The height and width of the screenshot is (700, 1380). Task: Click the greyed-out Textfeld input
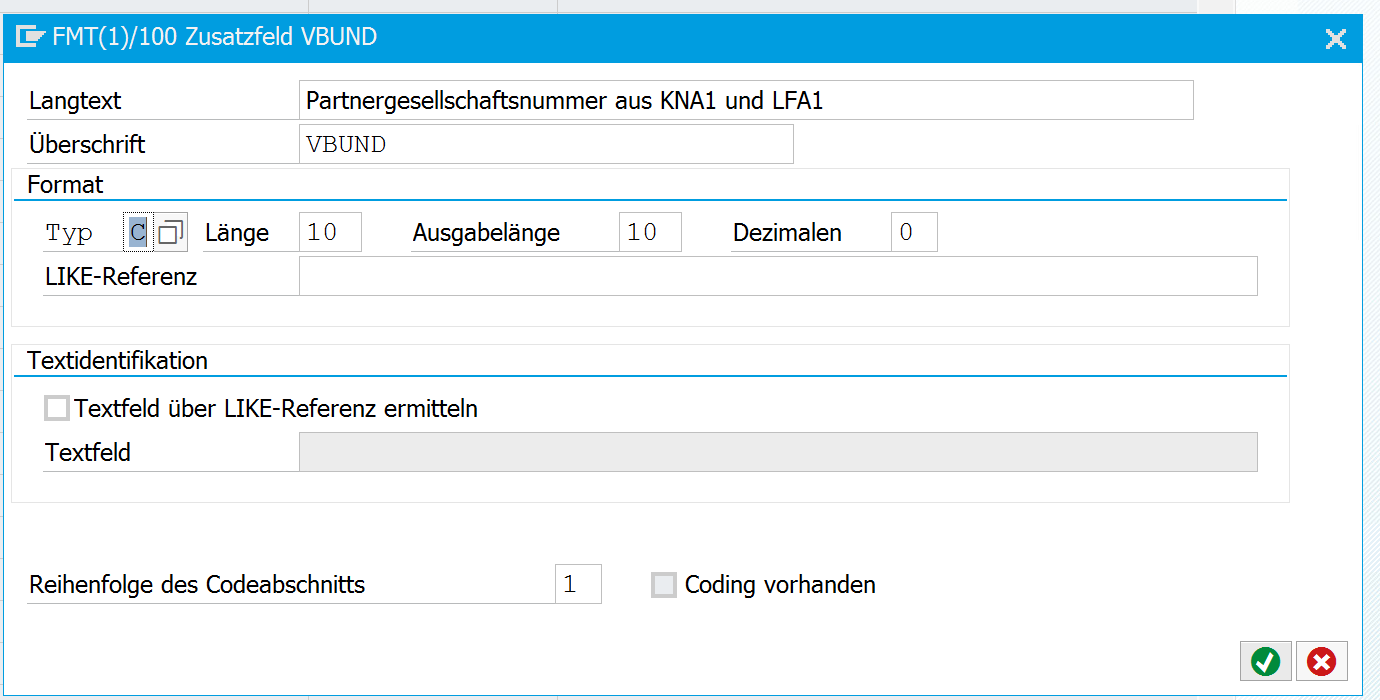pyautogui.click(x=777, y=452)
